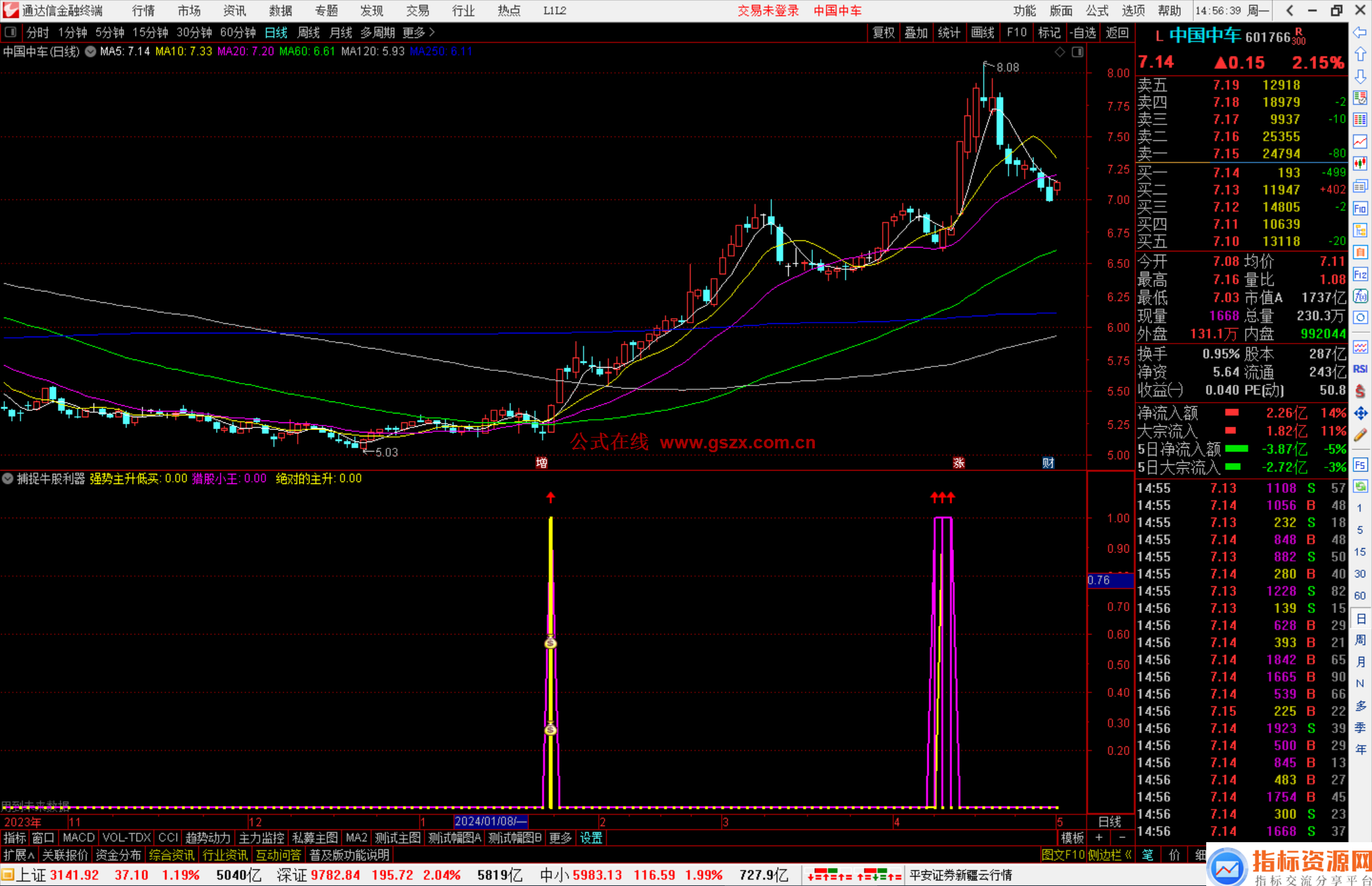
Task: Click the 5日净流入额 green bar
Action: coord(1237,449)
